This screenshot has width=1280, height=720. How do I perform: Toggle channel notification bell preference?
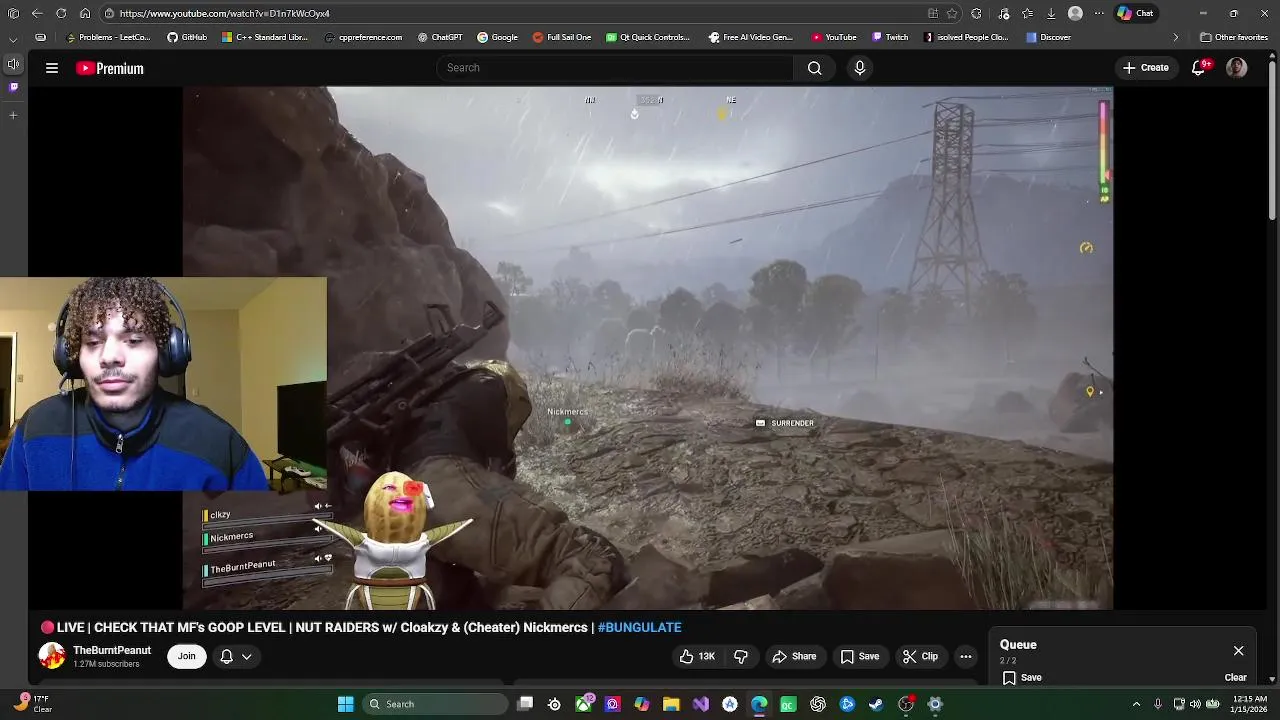227,656
